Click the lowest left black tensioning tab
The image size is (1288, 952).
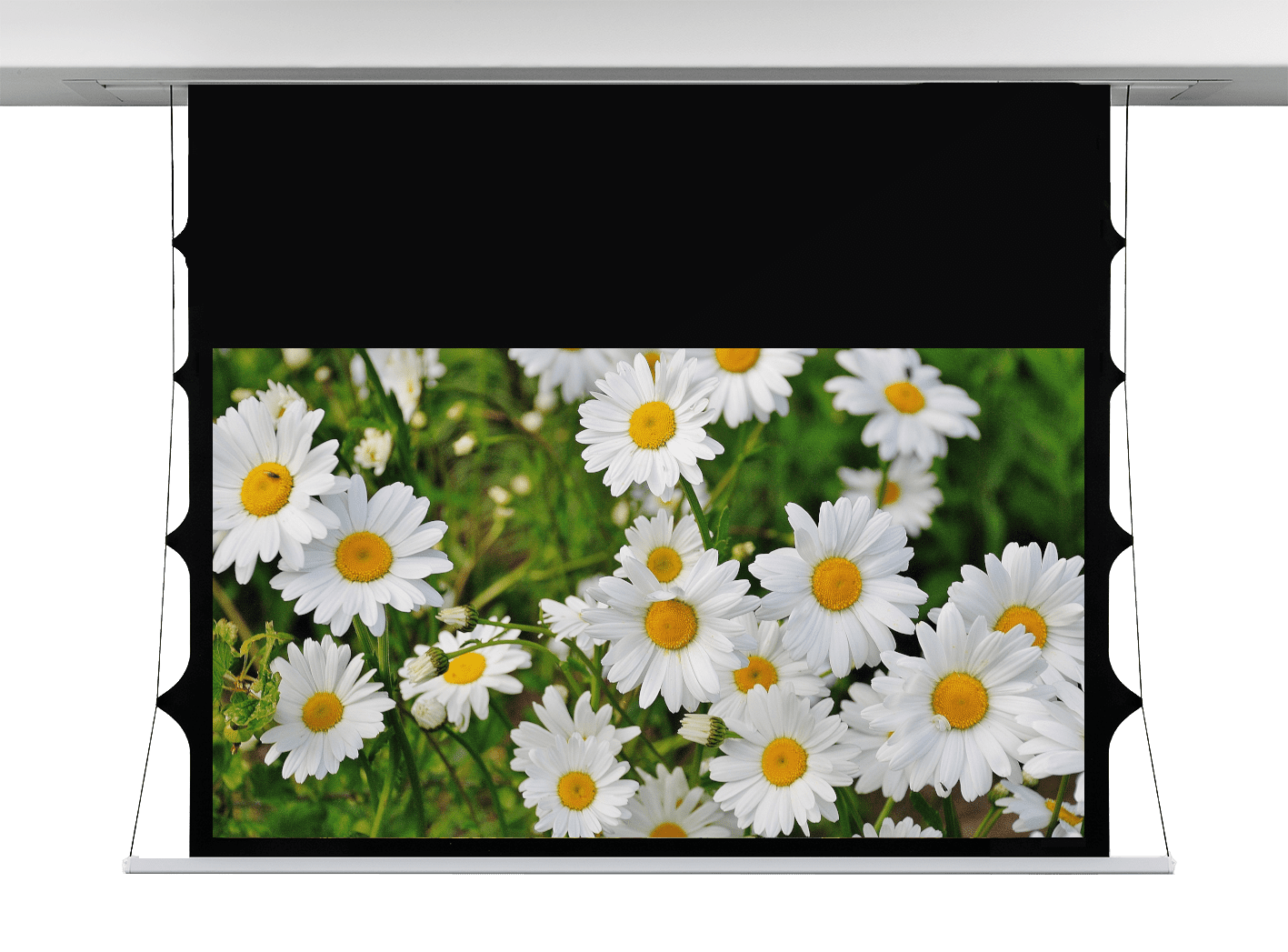coord(173,702)
